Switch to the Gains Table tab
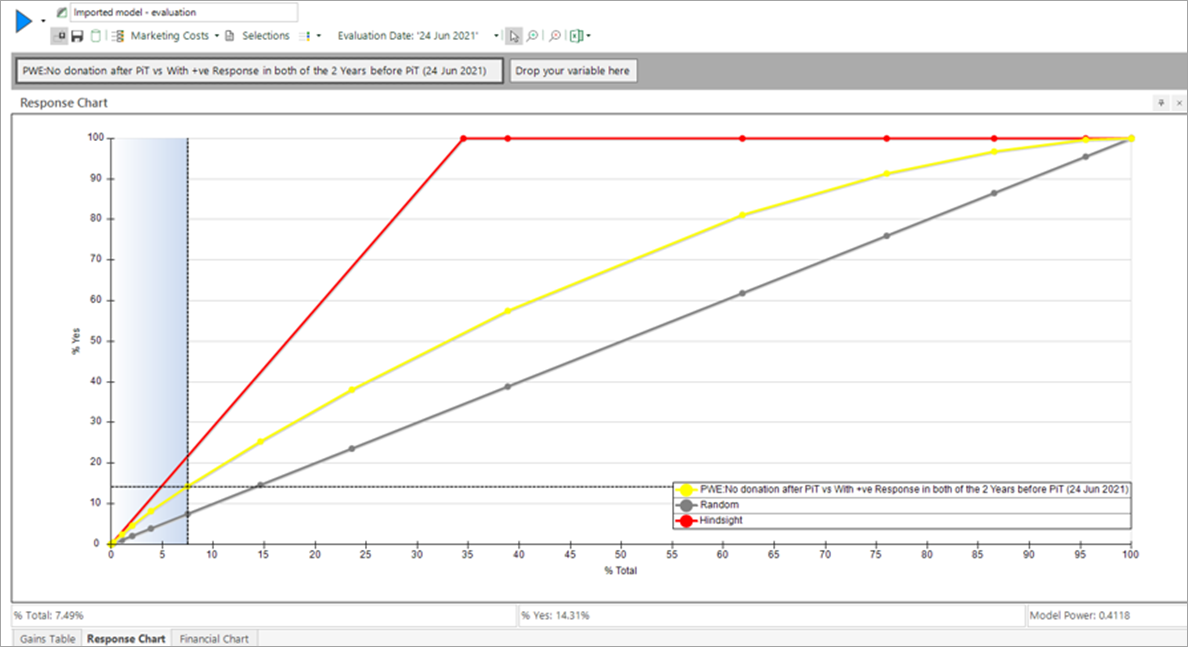This screenshot has width=1188, height=647. point(47,638)
